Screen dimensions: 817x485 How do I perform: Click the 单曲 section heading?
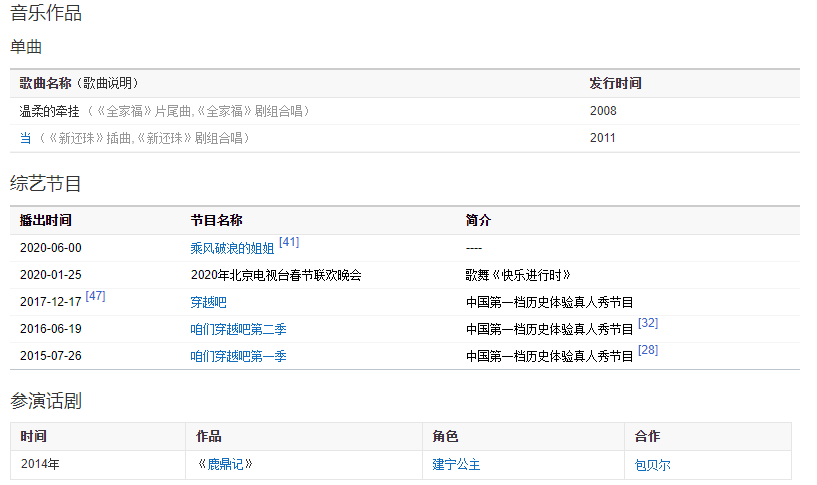[26, 47]
